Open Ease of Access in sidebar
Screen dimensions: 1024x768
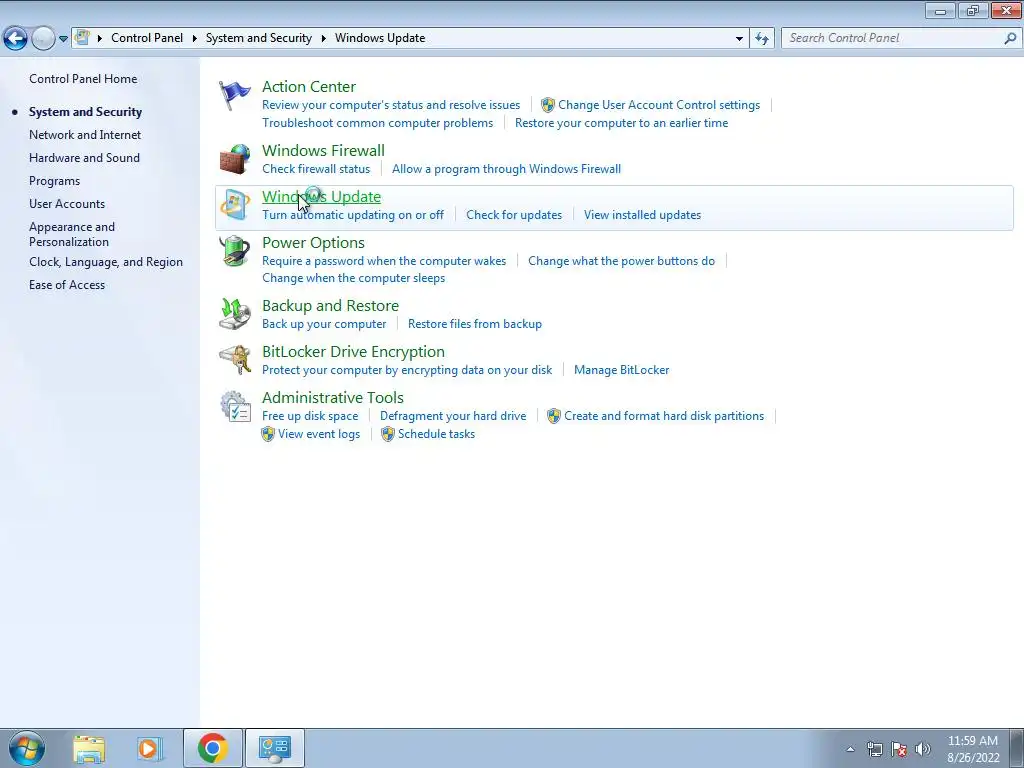pos(67,285)
